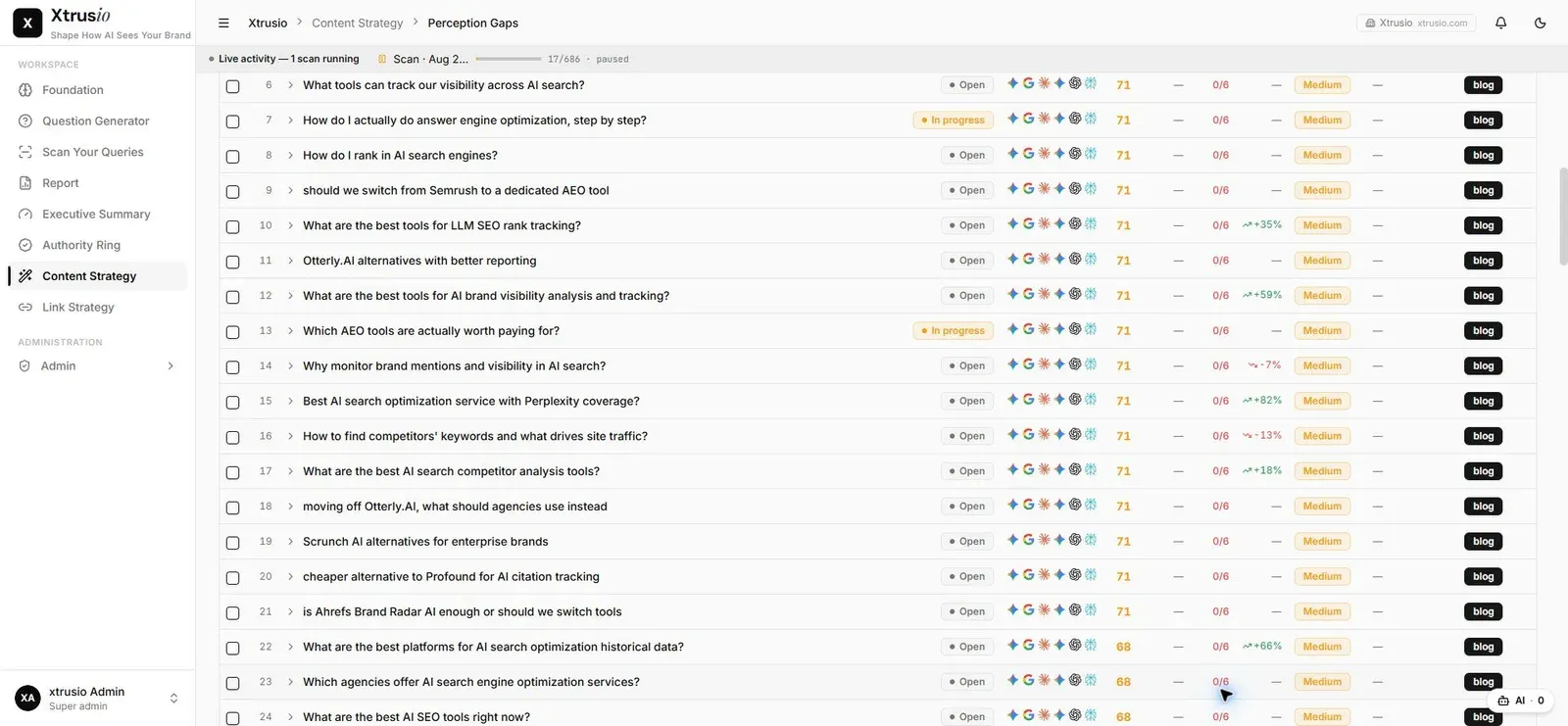This screenshot has width=1568, height=726.
Task: Expand row 8 rank in AI search
Action: point(290,156)
